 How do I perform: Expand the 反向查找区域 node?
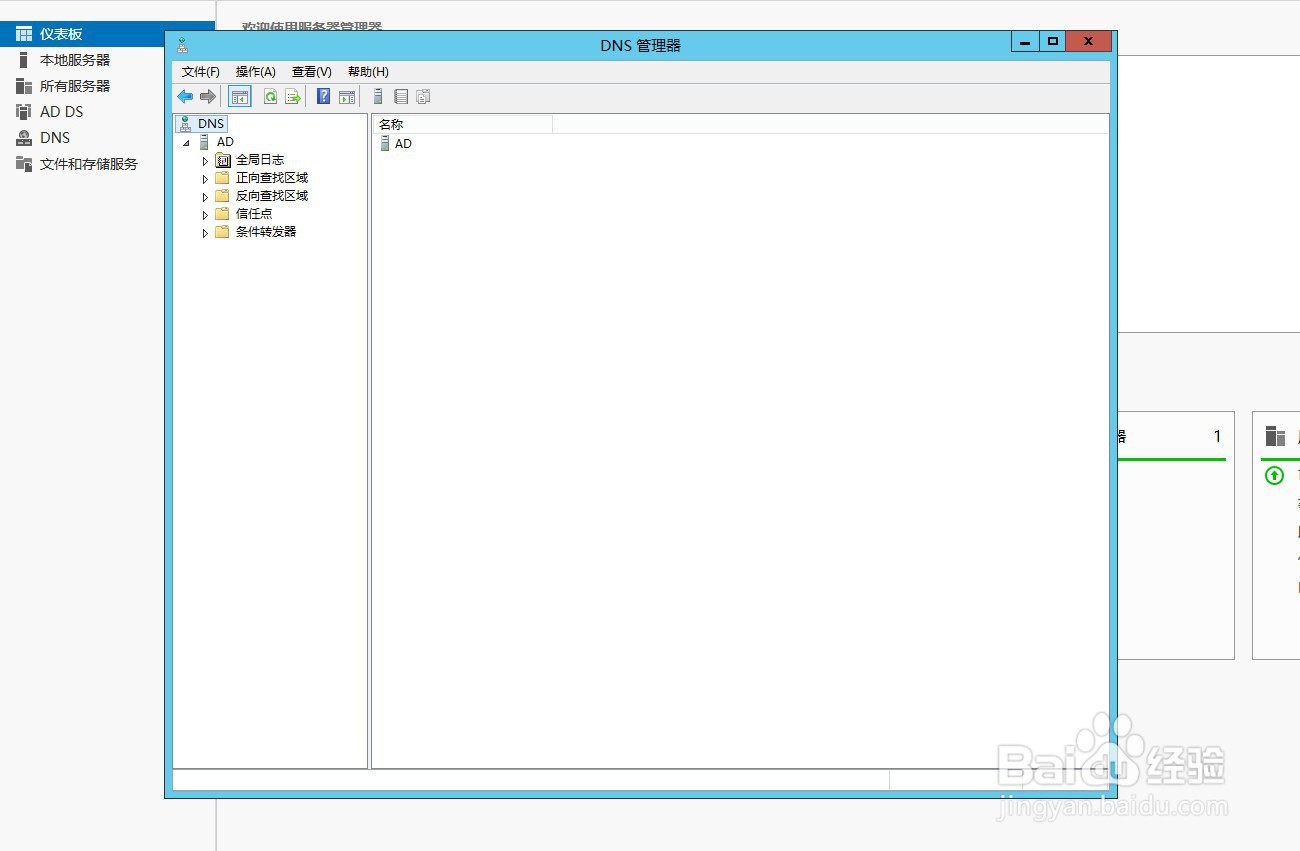tap(205, 197)
